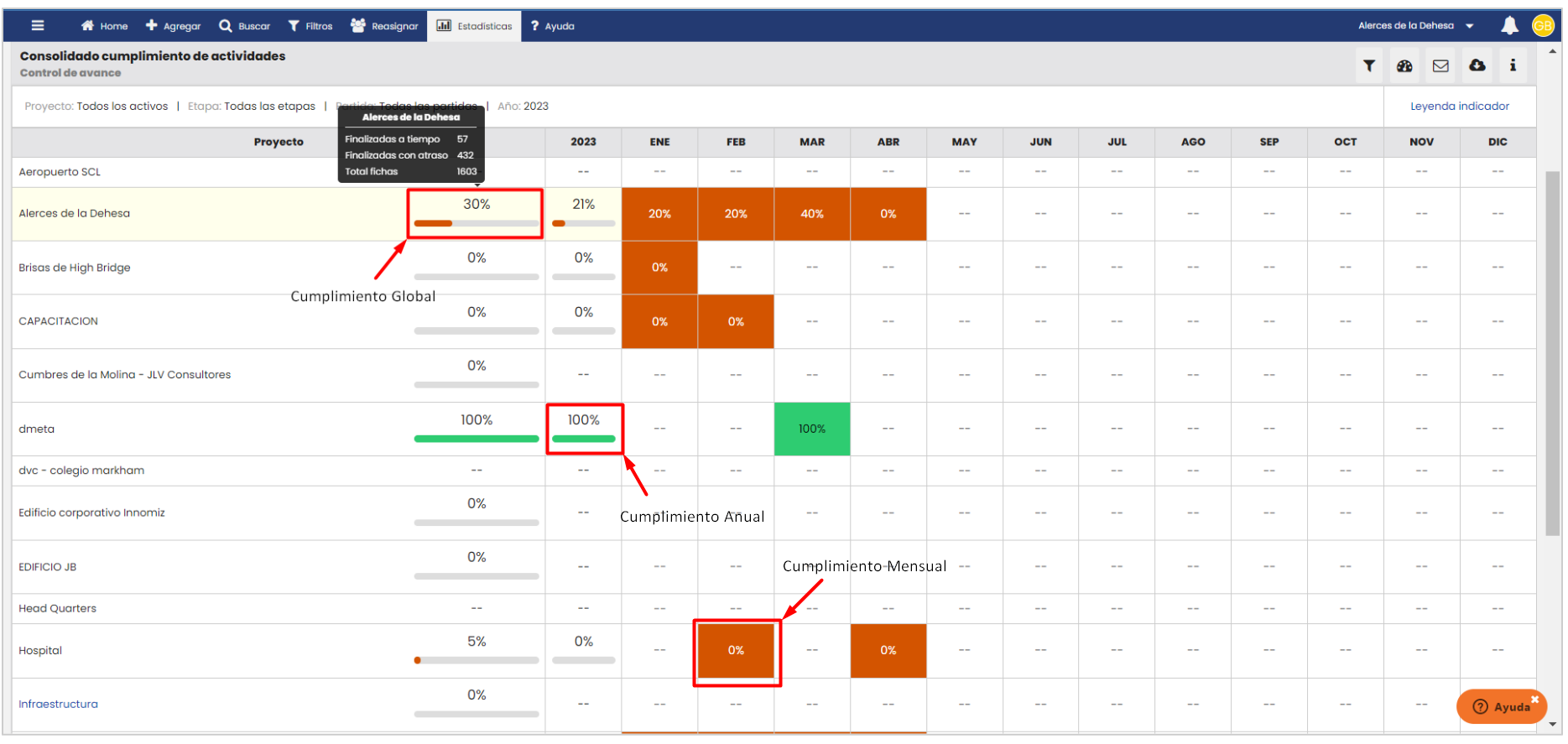Expand Alerces de la Dehesa project dropdown
Screen dimensions: 1568x744
(x=1469, y=26)
